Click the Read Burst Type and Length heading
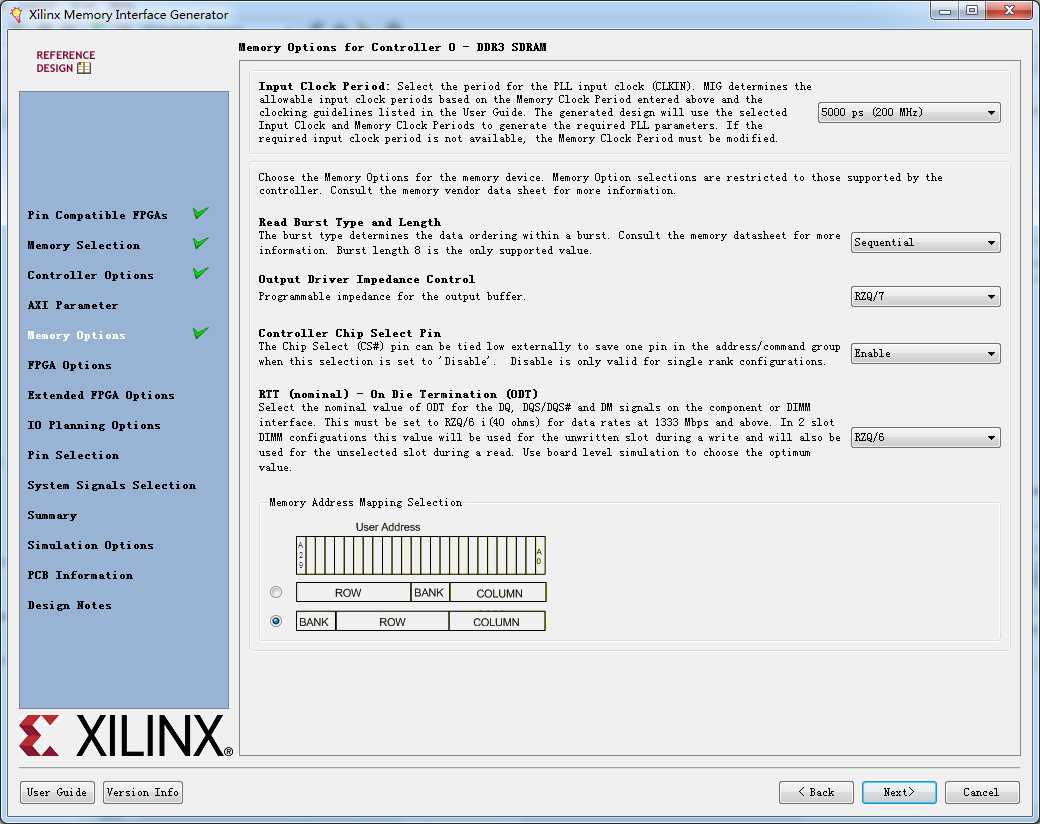This screenshot has width=1040, height=824. (x=350, y=222)
